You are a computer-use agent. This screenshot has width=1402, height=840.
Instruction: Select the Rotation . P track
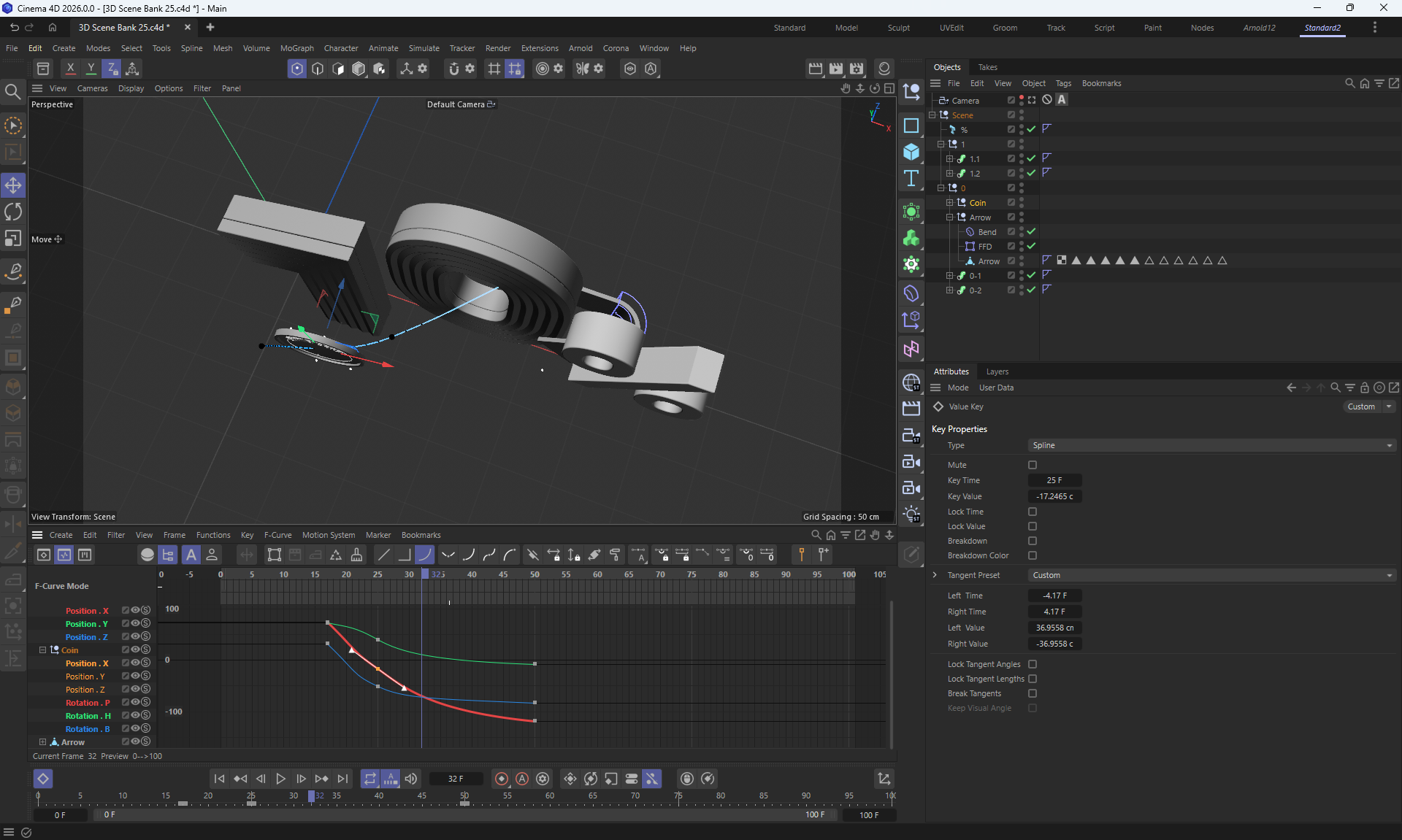(88, 703)
